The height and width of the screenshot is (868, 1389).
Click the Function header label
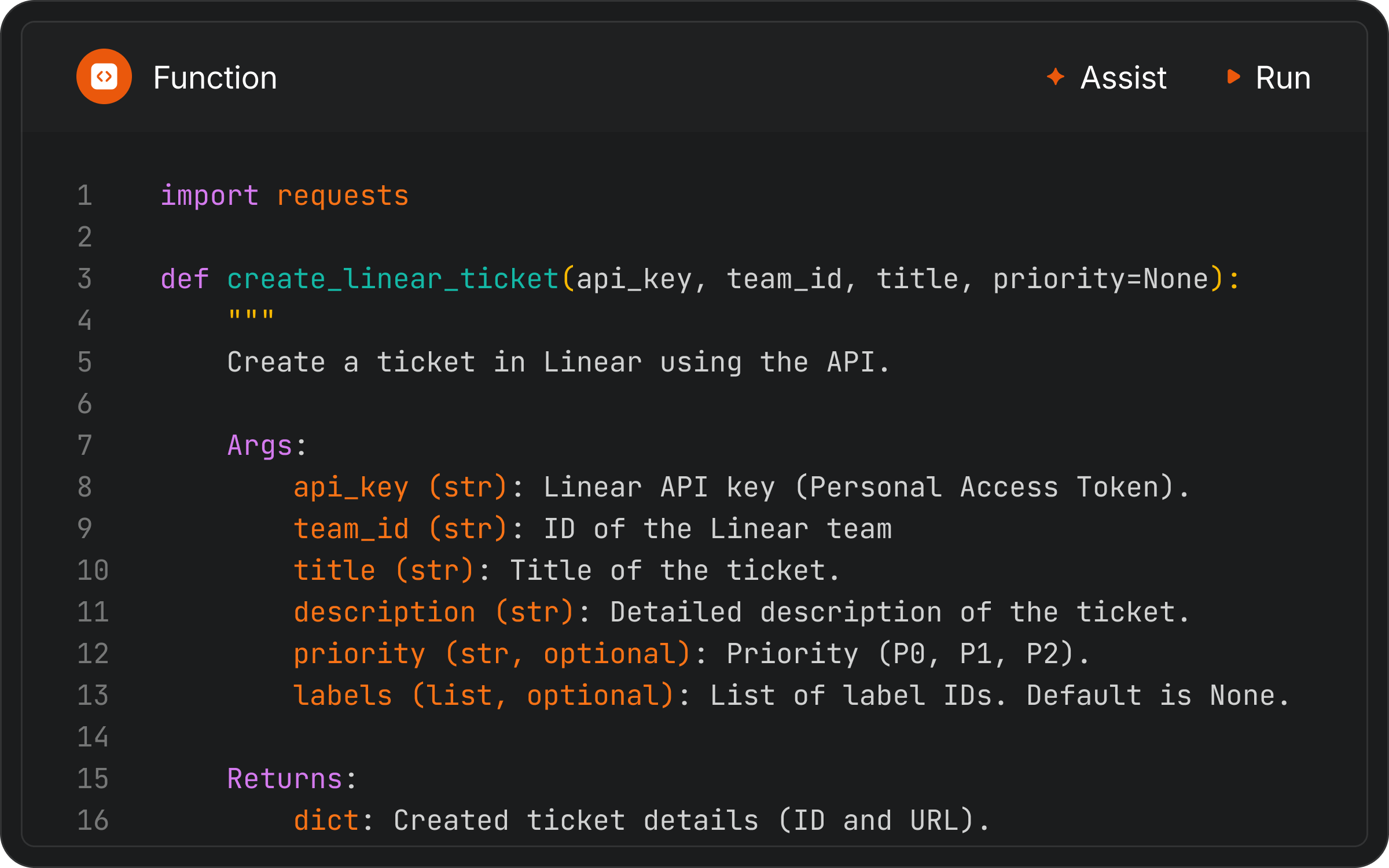(215, 77)
